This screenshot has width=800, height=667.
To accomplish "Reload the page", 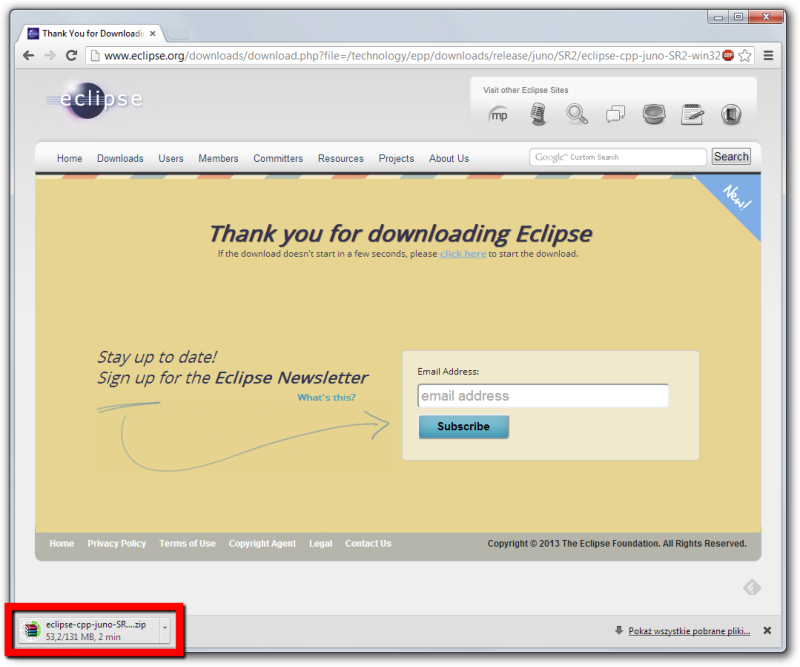I will (x=71, y=55).
